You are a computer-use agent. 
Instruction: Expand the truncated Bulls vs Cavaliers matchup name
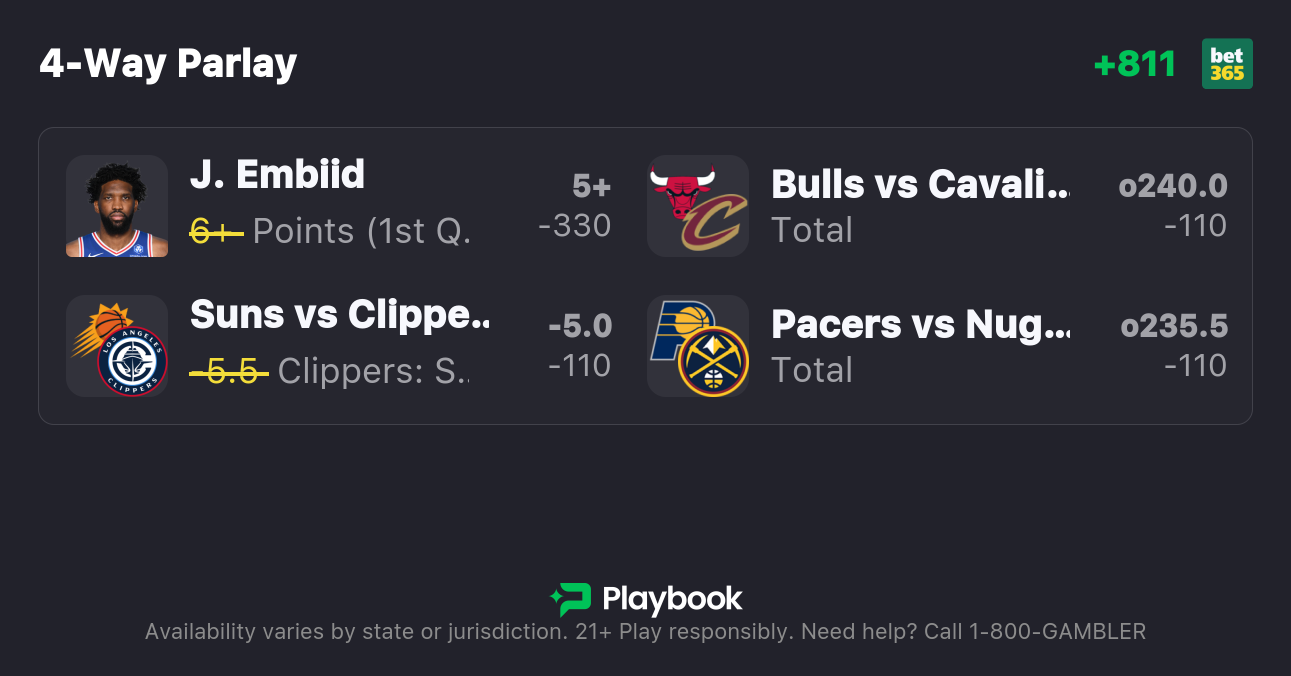pos(920,185)
